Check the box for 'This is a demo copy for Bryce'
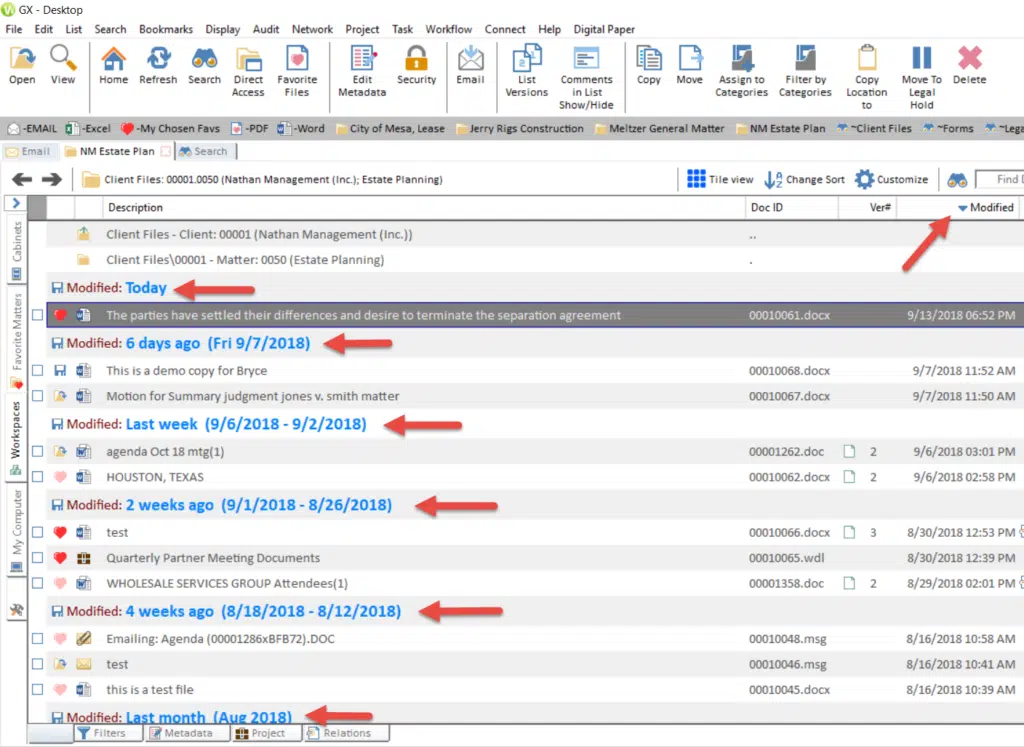Image resolution: width=1024 pixels, height=747 pixels. tap(38, 370)
